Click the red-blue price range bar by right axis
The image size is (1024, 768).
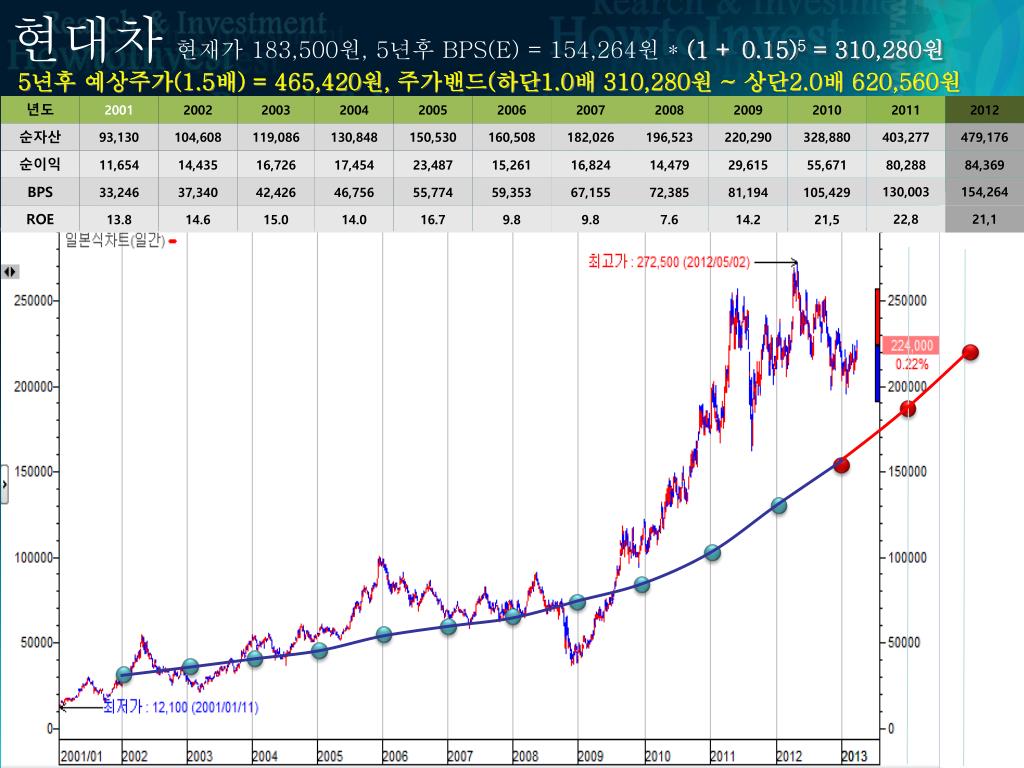coord(877,345)
